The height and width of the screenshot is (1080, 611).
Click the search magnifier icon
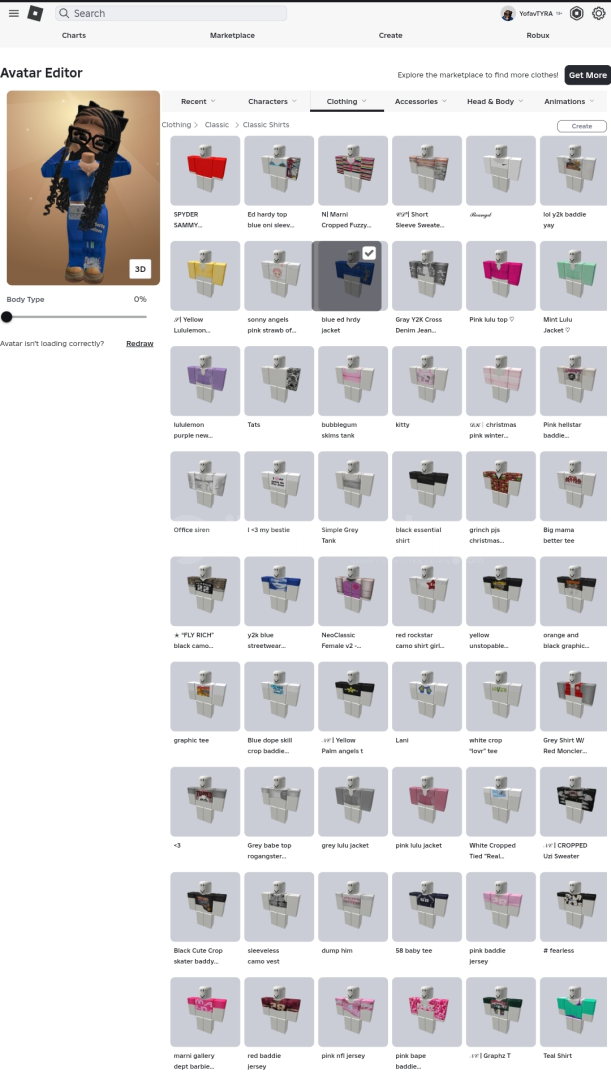pos(64,13)
